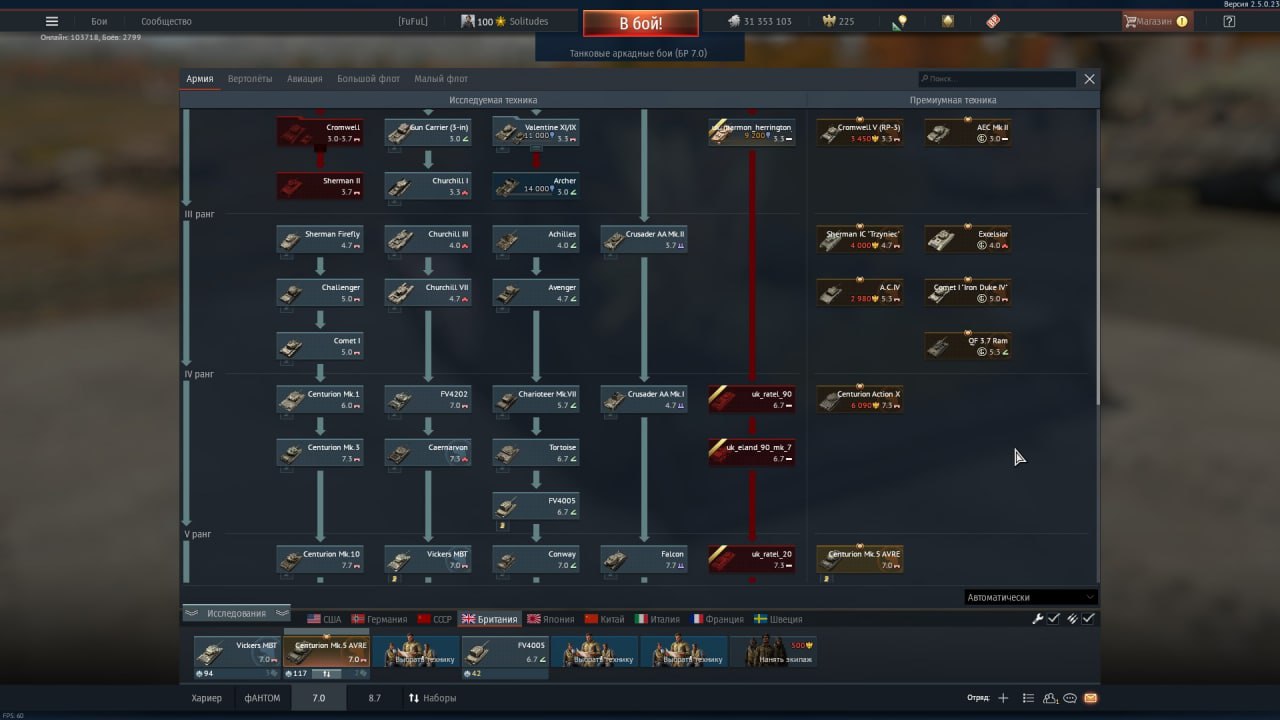Click the В бой! battle button
The width and height of the screenshot is (1280, 720).
pos(641,23)
